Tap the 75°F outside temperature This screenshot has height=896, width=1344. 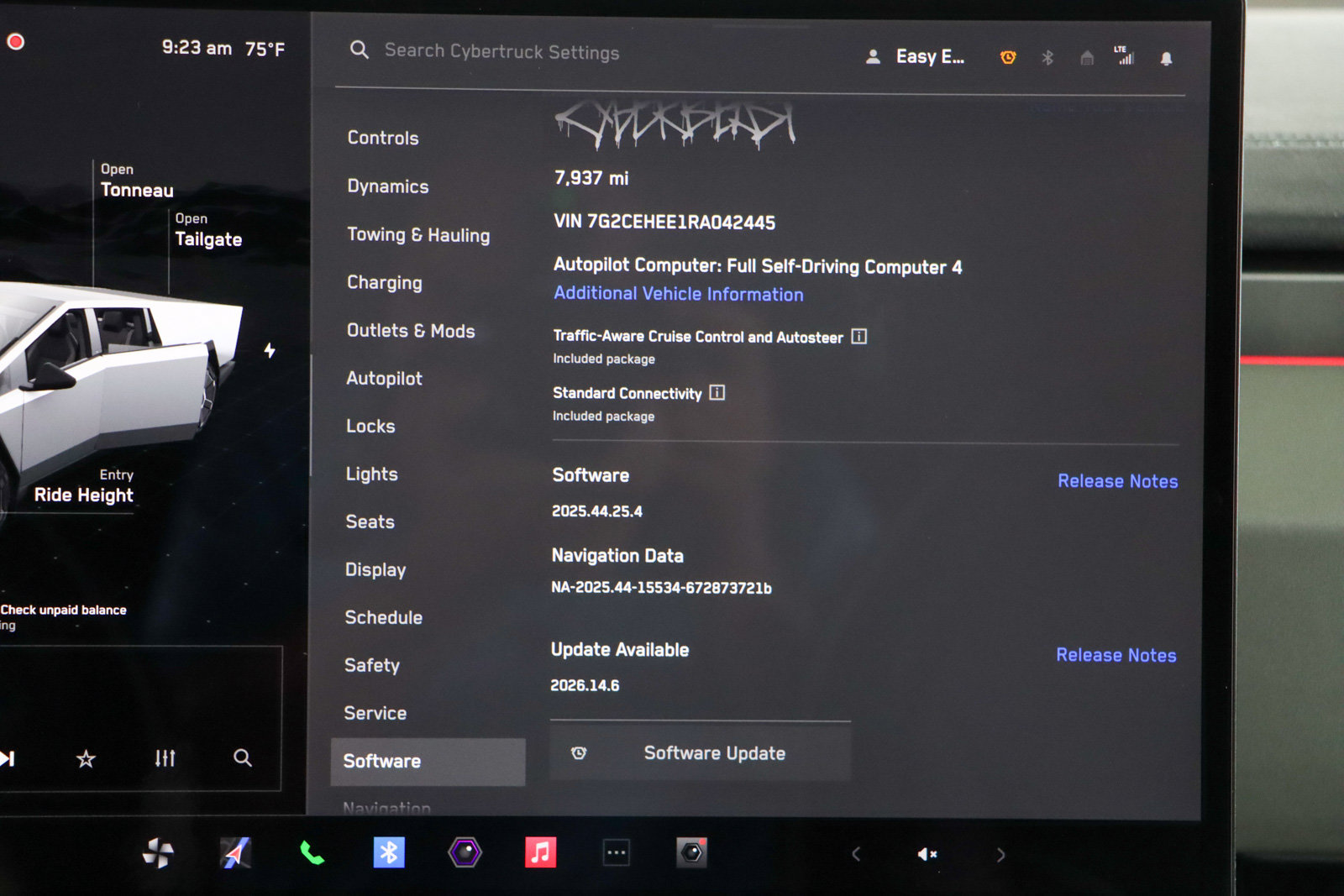click(x=265, y=50)
